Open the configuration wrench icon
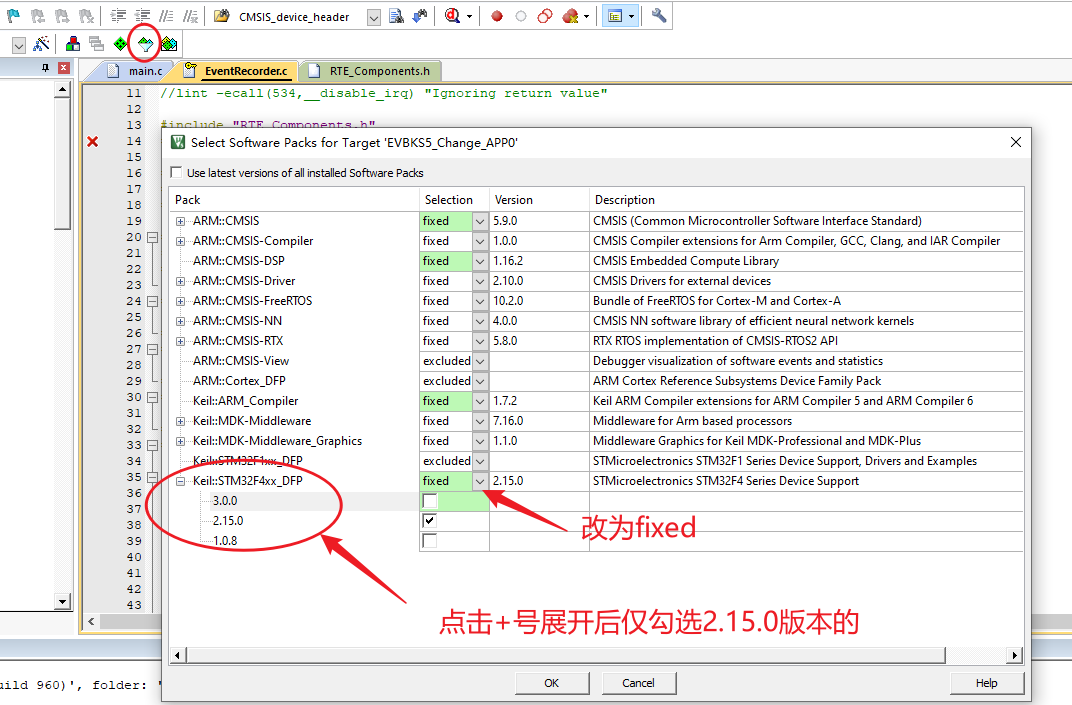Image resolution: width=1072 pixels, height=705 pixels. (657, 15)
